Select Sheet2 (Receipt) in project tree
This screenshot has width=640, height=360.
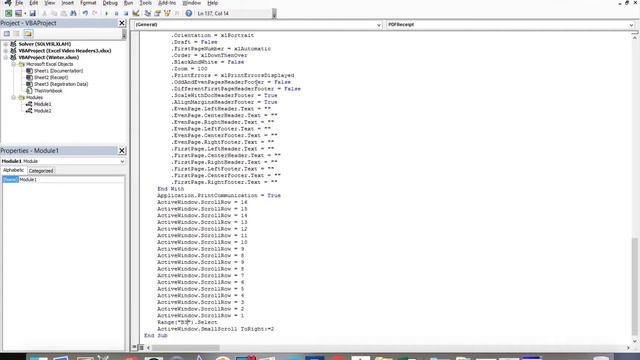pos(51,78)
